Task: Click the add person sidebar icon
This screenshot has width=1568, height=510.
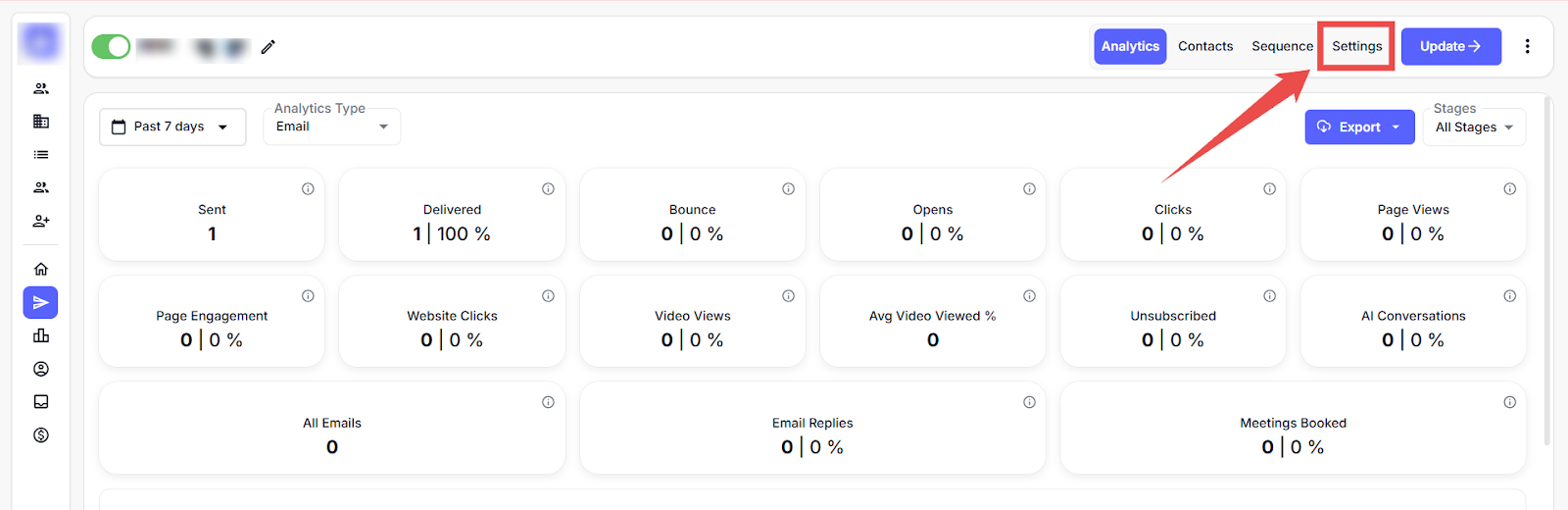Action: [x=41, y=221]
